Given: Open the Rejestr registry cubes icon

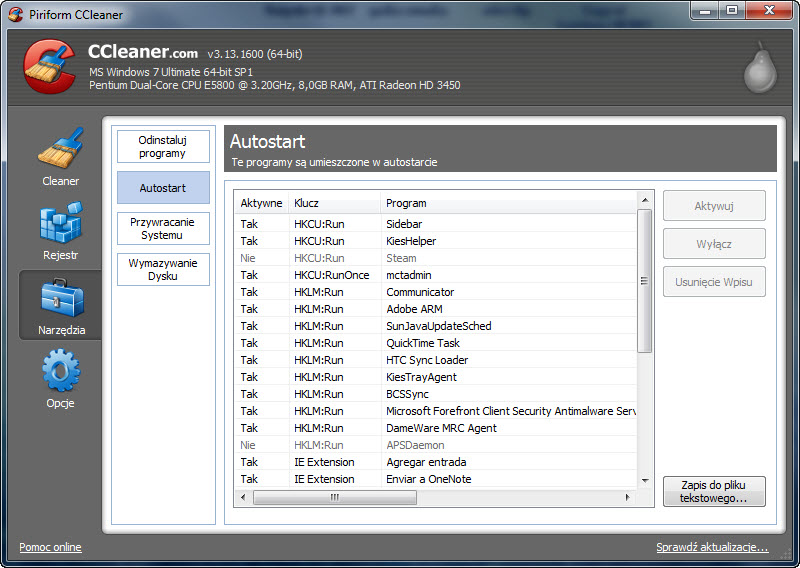Looking at the screenshot, I should tap(60, 224).
